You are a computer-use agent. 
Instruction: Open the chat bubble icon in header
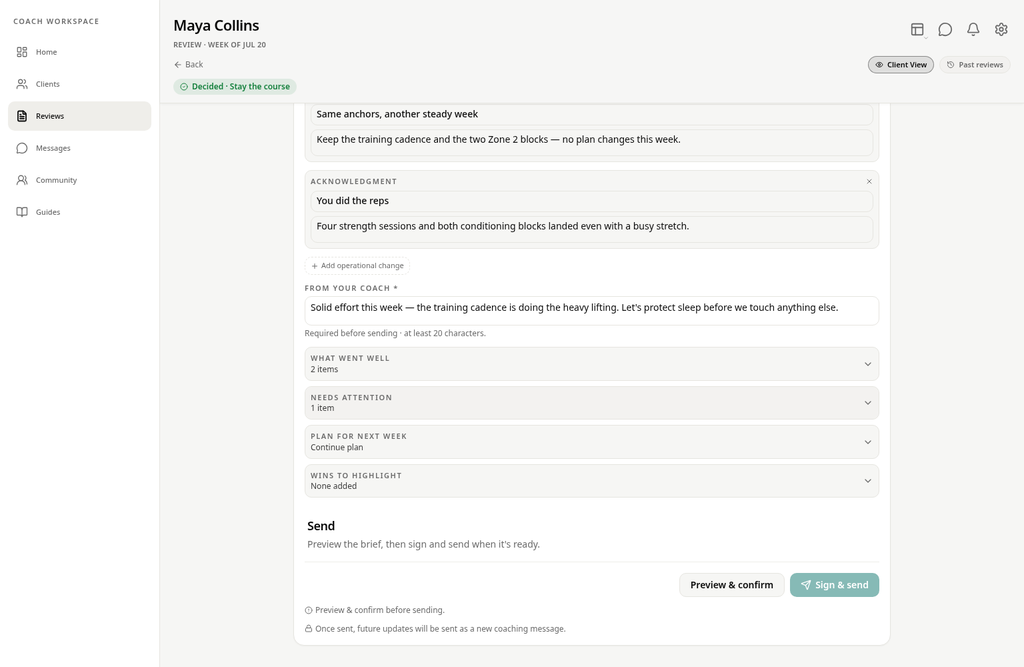pos(945,29)
